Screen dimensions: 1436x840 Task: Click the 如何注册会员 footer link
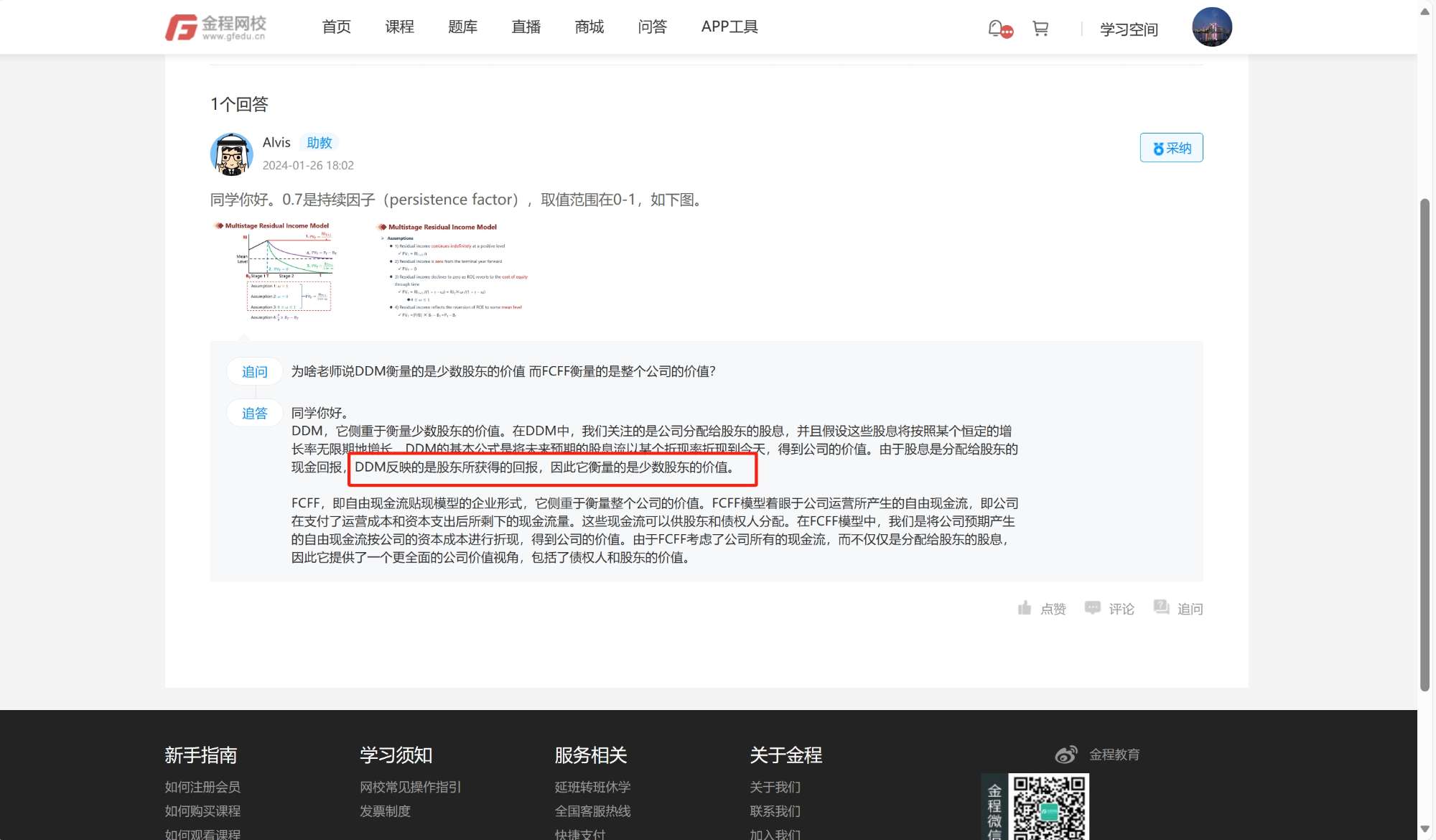(x=202, y=787)
